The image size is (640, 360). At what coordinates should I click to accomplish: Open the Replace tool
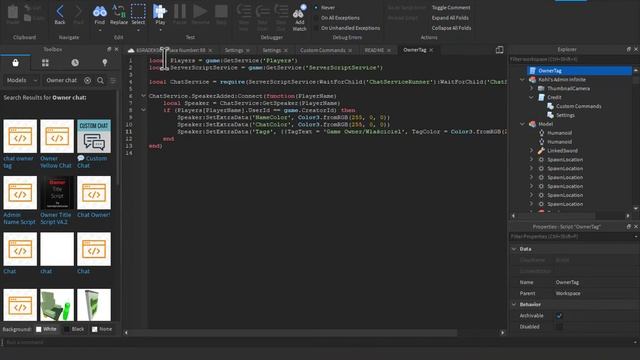[119, 15]
